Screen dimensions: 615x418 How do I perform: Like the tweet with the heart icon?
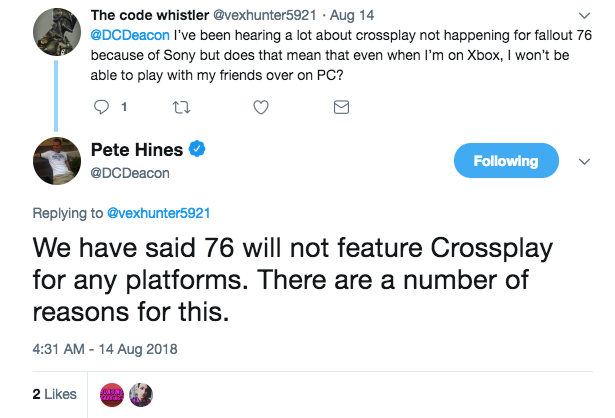[260, 106]
